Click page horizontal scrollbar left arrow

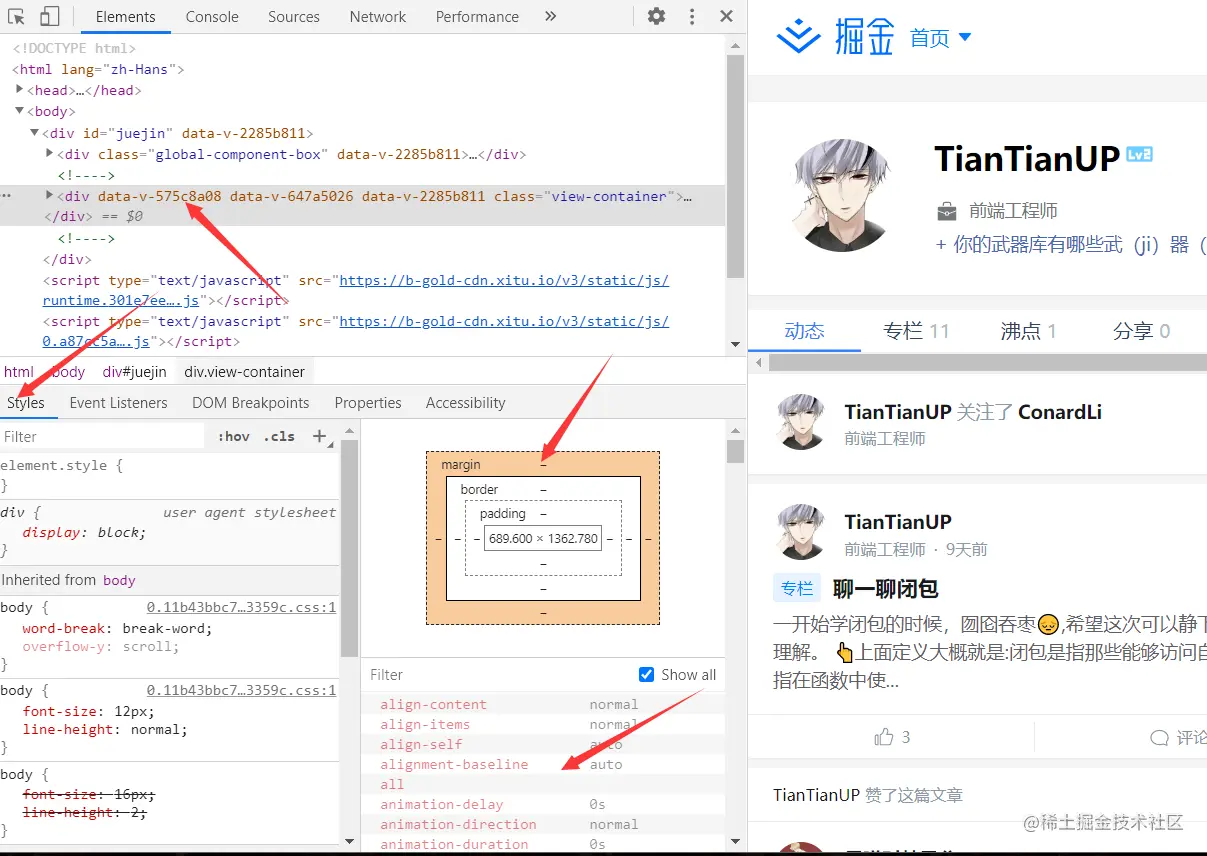coord(758,363)
